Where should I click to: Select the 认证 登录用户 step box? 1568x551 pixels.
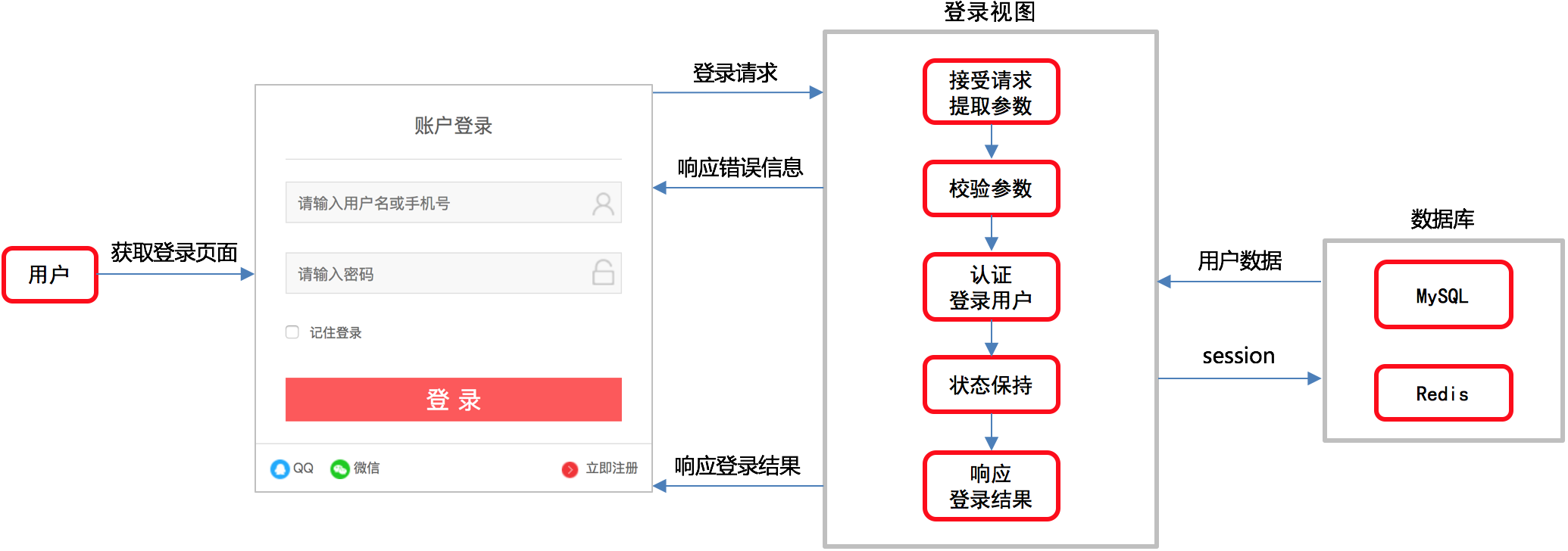point(991,287)
